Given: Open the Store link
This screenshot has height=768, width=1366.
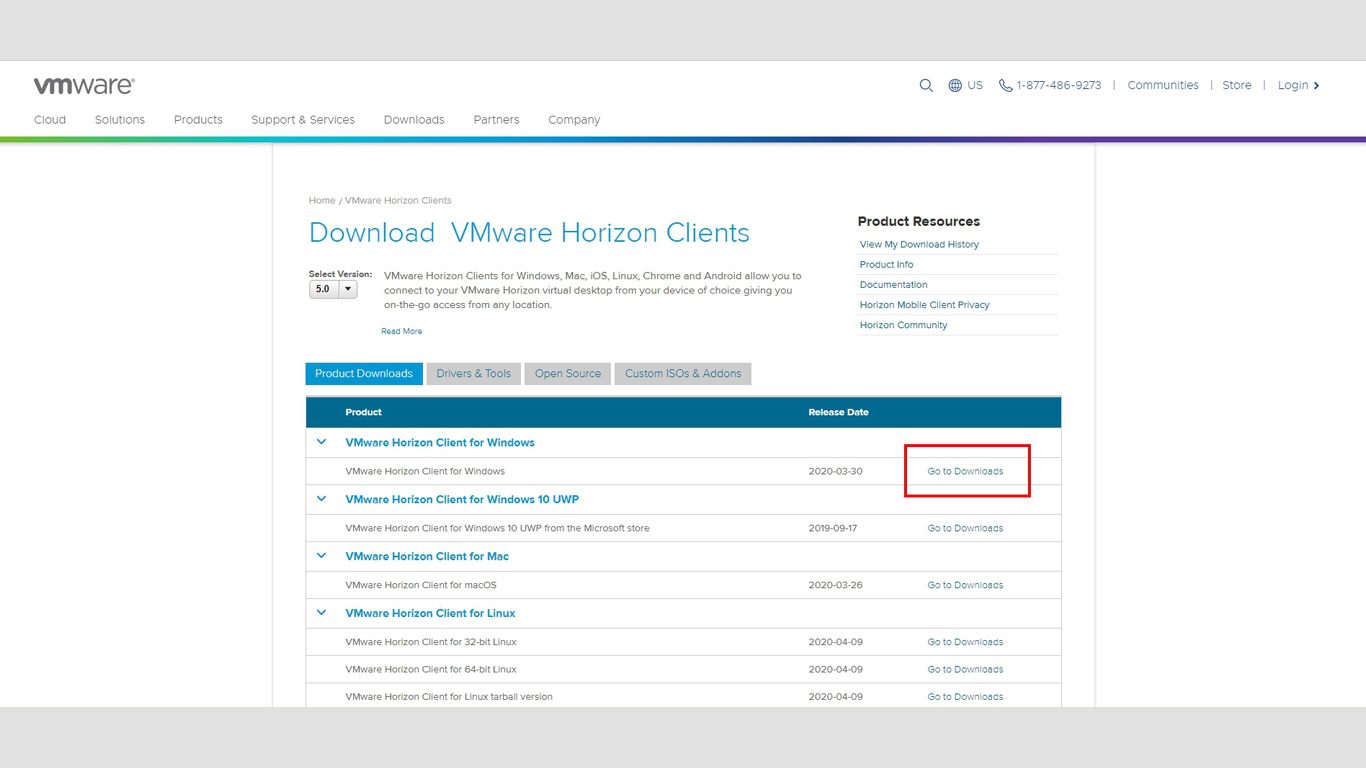Looking at the screenshot, I should click(1237, 86).
